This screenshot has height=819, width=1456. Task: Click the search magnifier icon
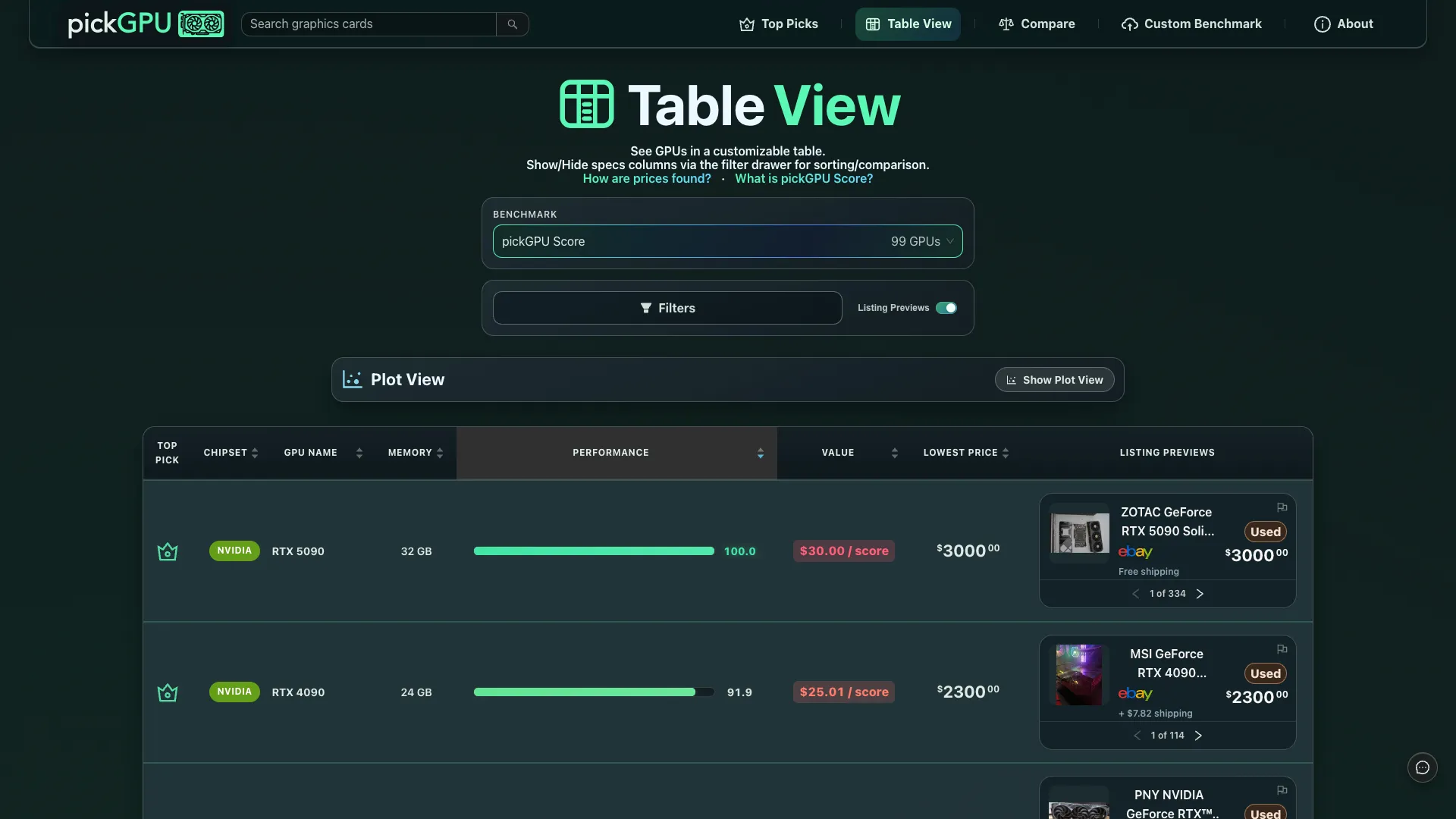tap(513, 24)
